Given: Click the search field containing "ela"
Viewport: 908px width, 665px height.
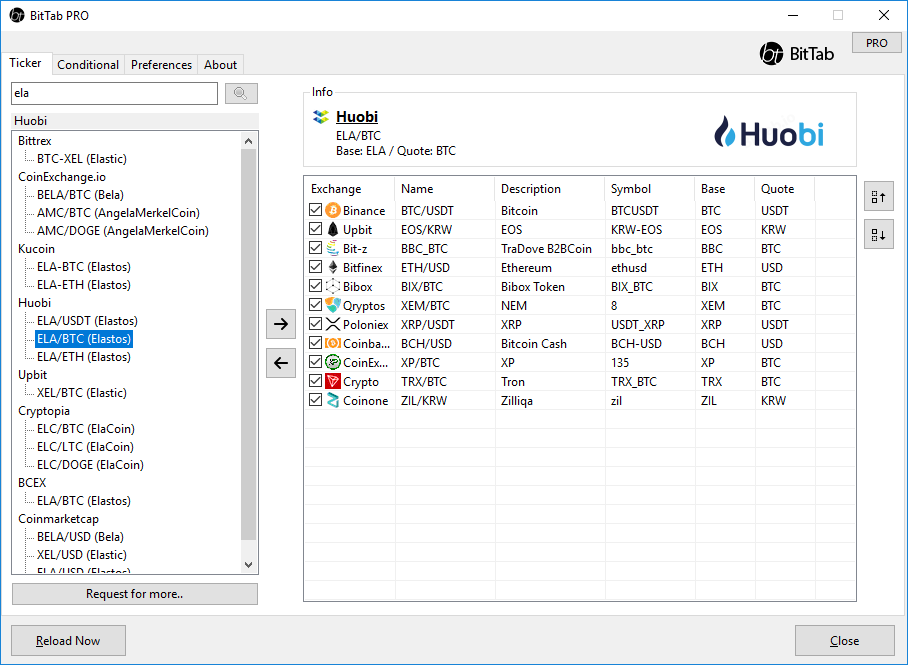Looking at the screenshot, I should click(114, 93).
